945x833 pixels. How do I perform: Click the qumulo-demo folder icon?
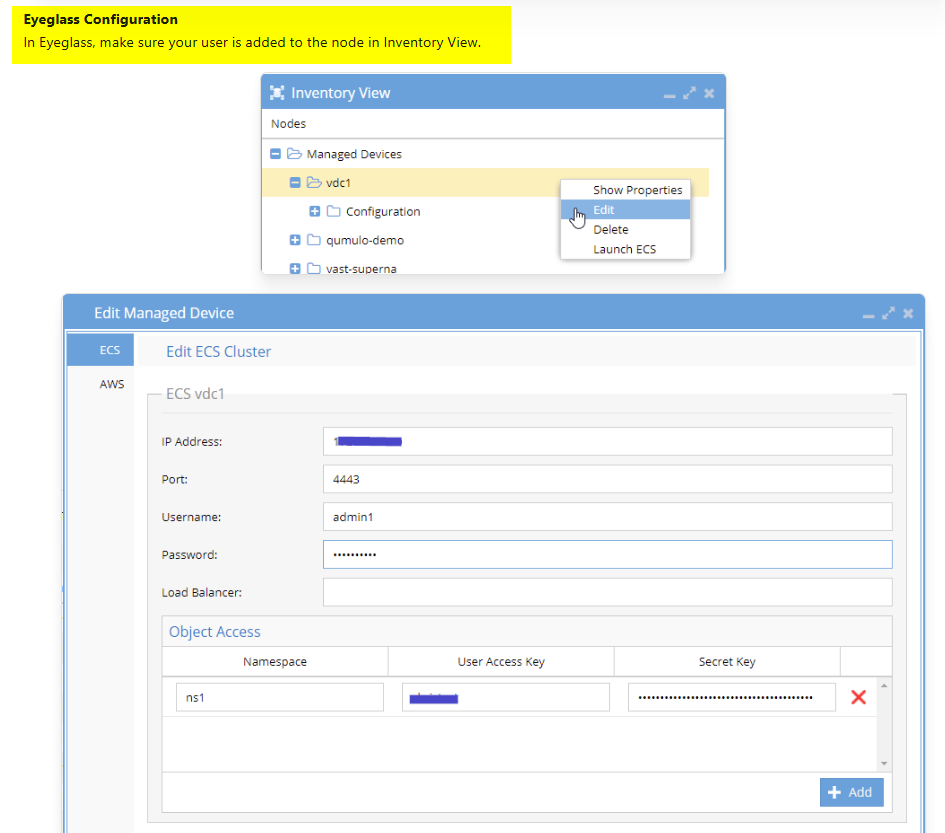[314, 240]
